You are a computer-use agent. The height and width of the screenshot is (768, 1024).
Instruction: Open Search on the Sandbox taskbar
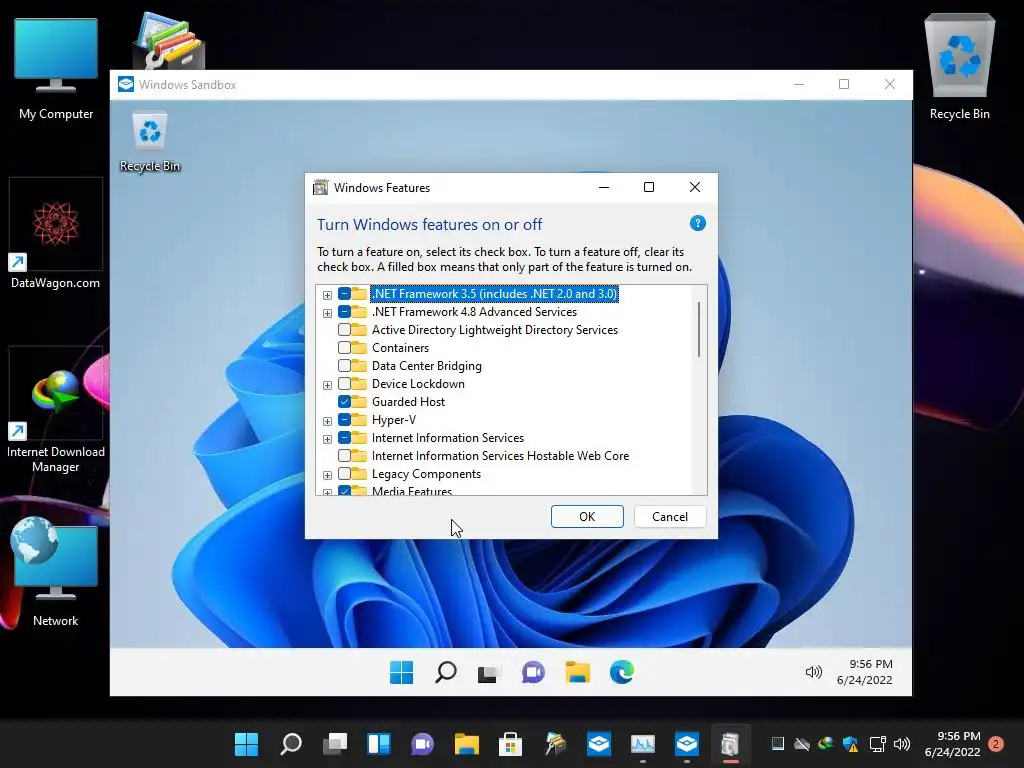coord(445,672)
